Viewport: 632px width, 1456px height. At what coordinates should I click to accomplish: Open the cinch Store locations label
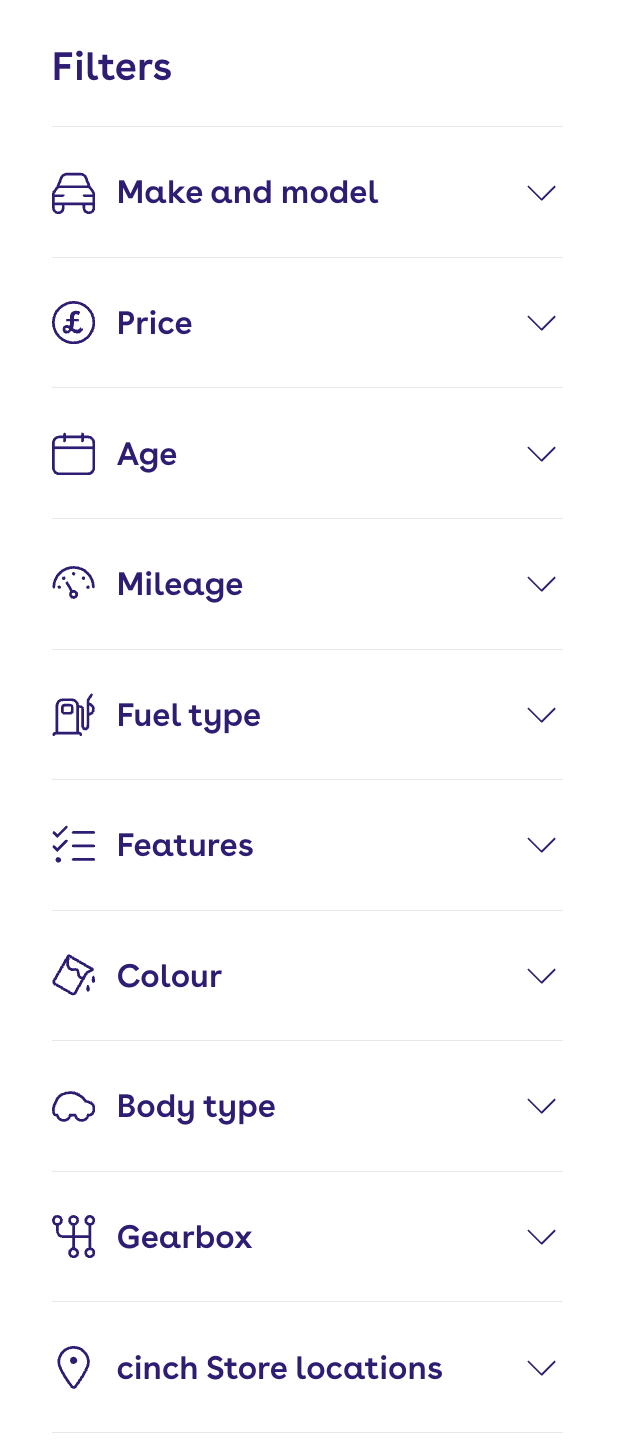pyautogui.click(x=279, y=1368)
